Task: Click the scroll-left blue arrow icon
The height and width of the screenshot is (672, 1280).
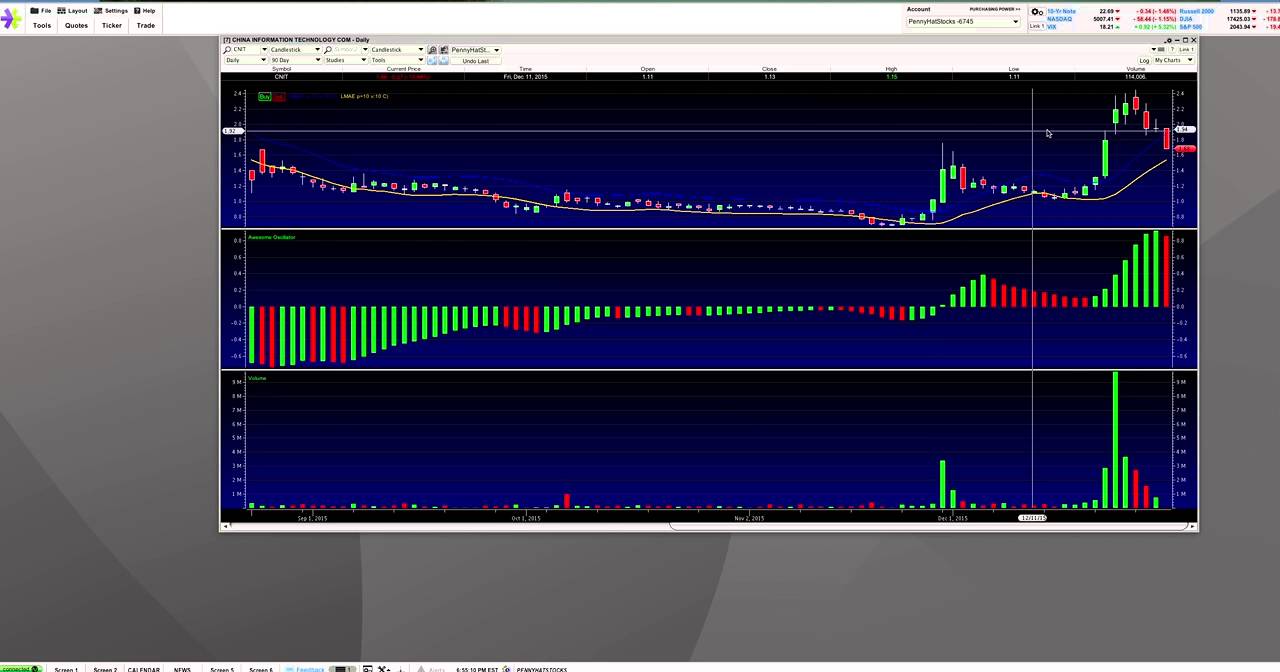Action: (432, 60)
